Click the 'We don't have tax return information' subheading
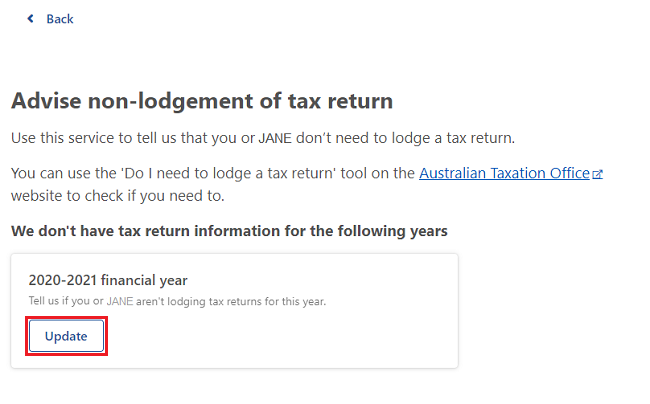Viewport: 650px width, 404px height. click(x=229, y=231)
